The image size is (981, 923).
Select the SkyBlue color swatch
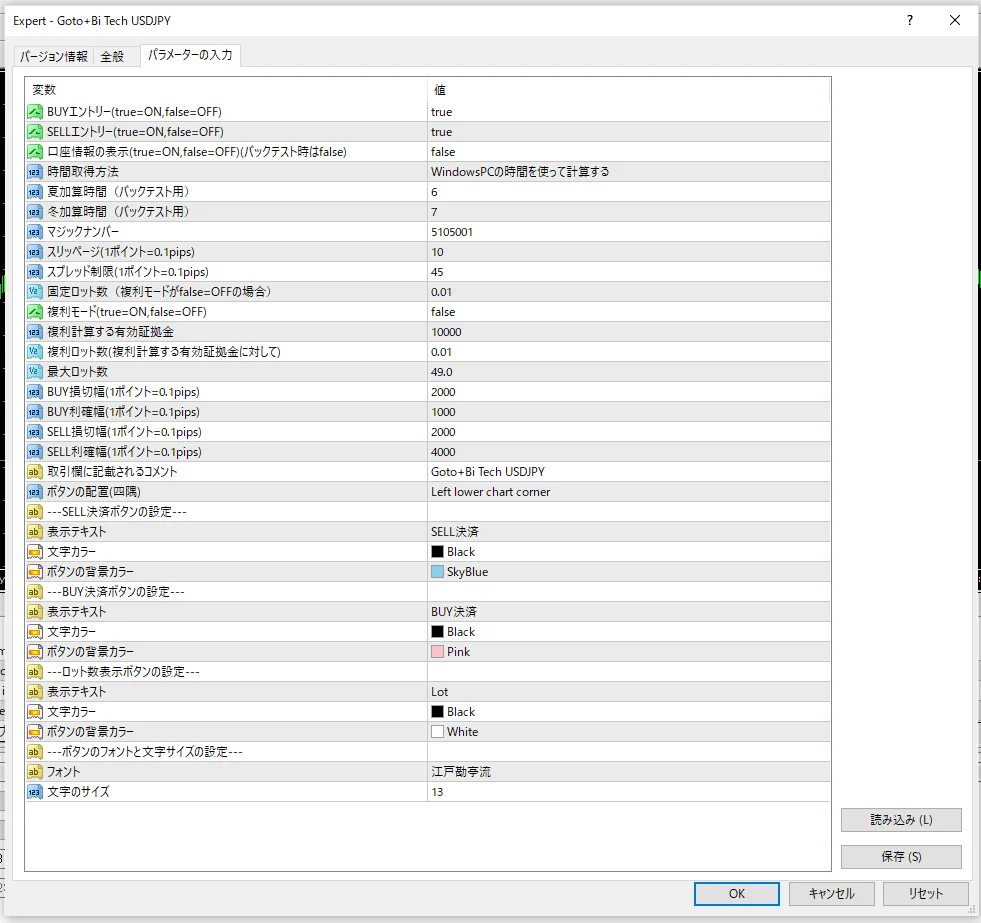click(x=437, y=572)
